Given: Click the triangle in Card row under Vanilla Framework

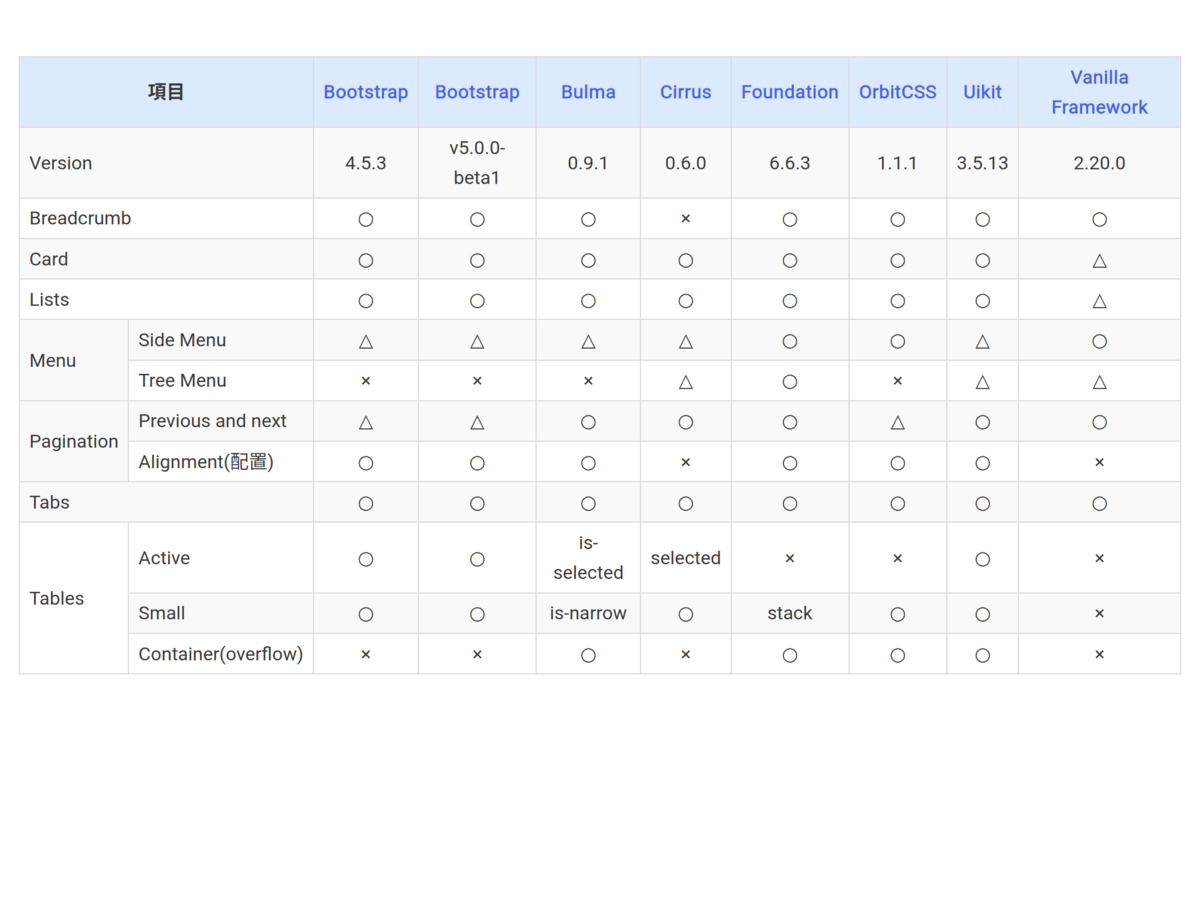Looking at the screenshot, I should (x=1100, y=260).
